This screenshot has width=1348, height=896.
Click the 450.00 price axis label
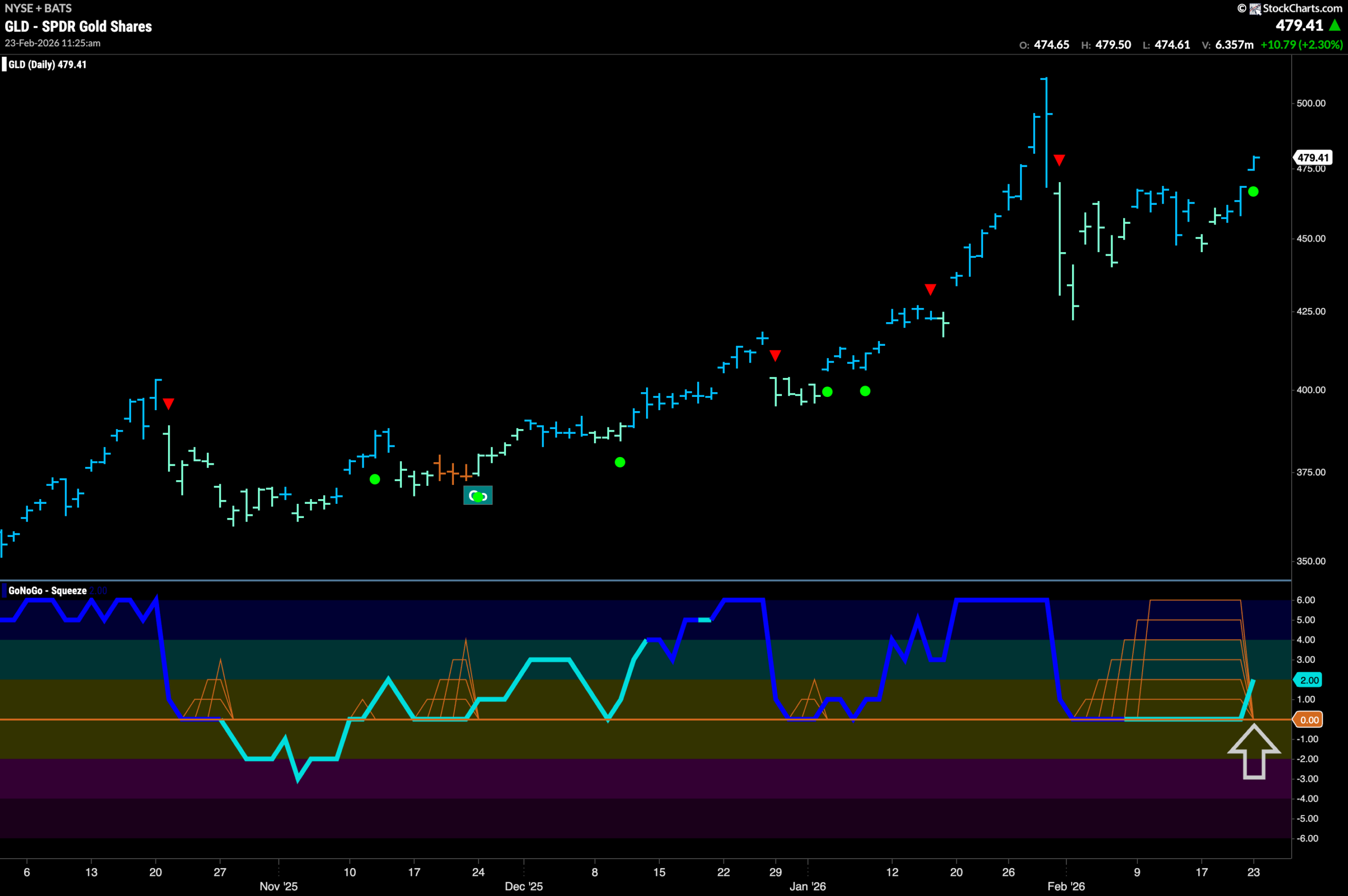(x=1310, y=239)
